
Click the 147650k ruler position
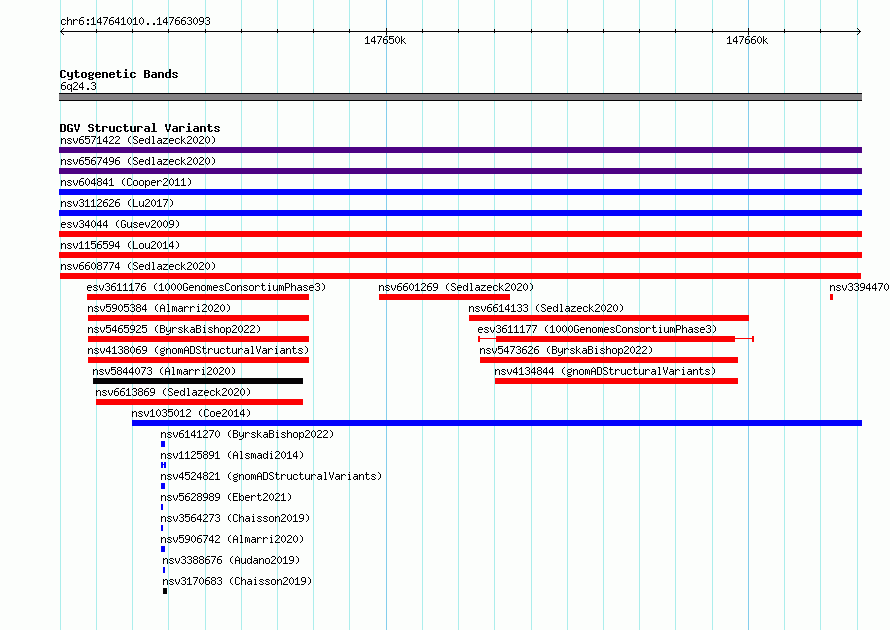385,40
